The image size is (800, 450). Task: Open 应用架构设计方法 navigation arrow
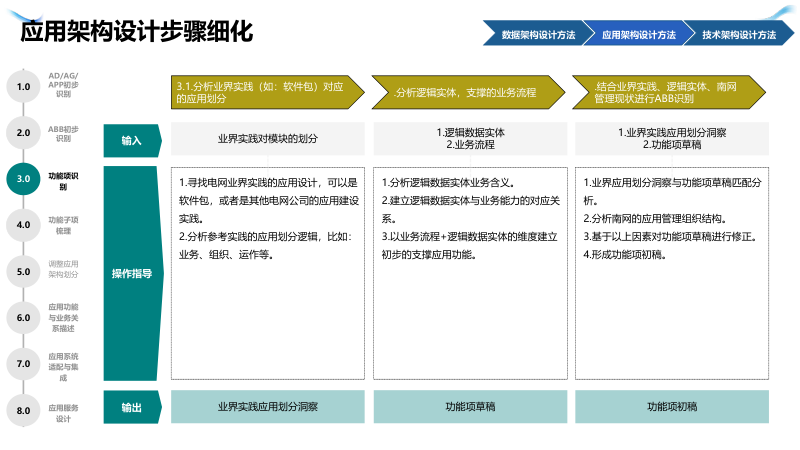(x=638, y=34)
